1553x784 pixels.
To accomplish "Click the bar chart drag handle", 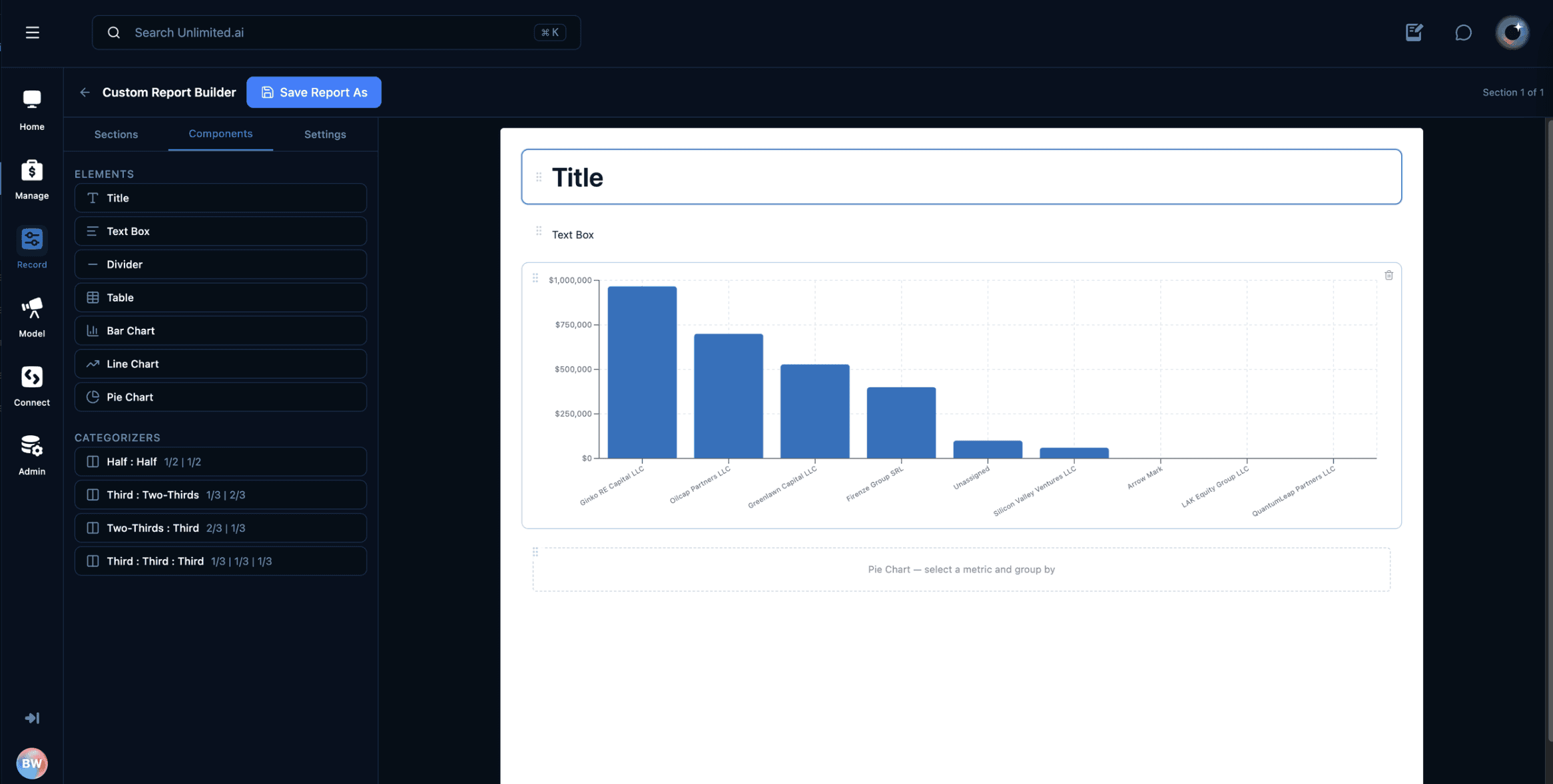I will (x=535, y=278).
